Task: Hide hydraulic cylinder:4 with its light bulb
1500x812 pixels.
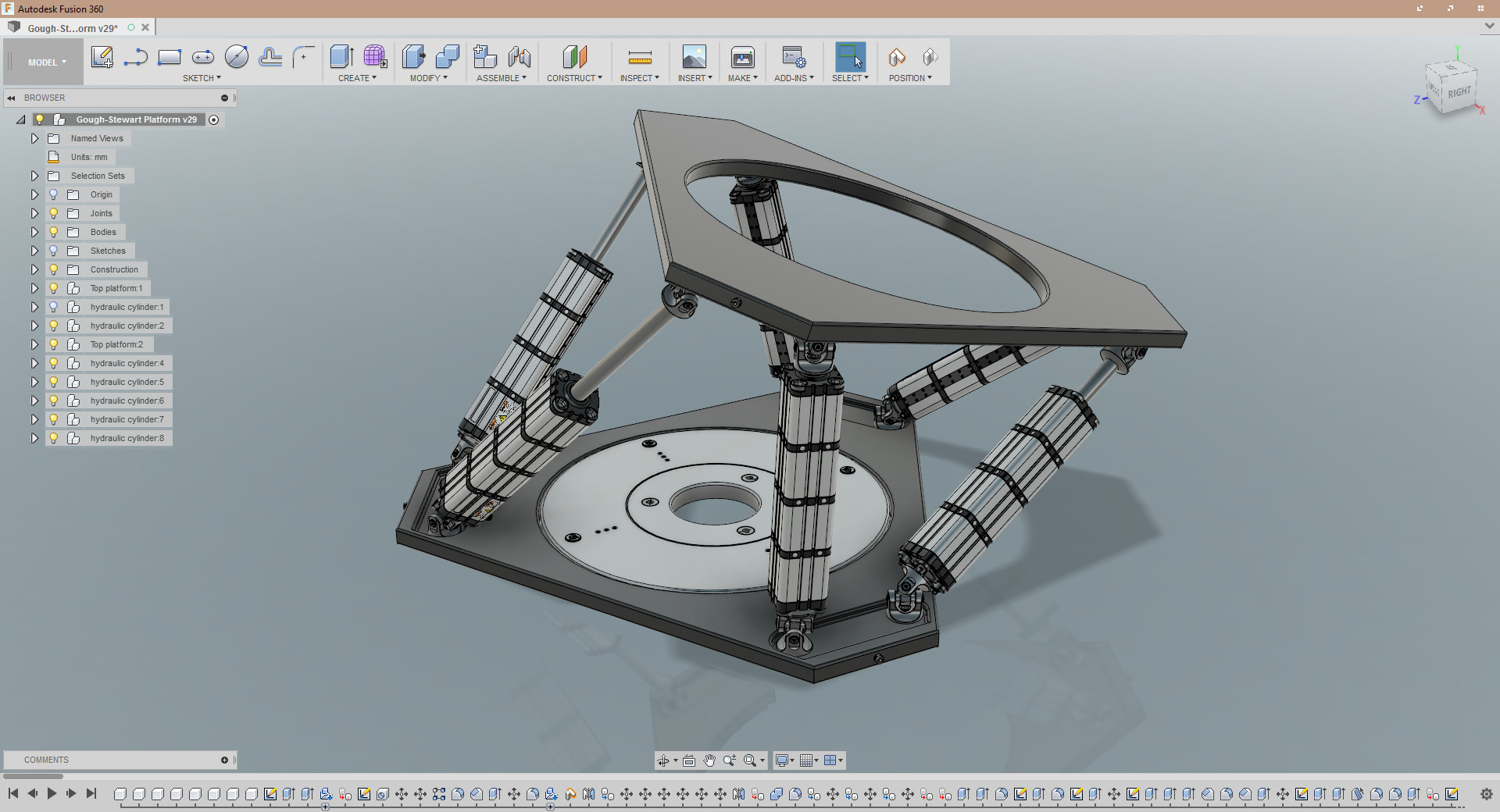Action: coord(53,363)
